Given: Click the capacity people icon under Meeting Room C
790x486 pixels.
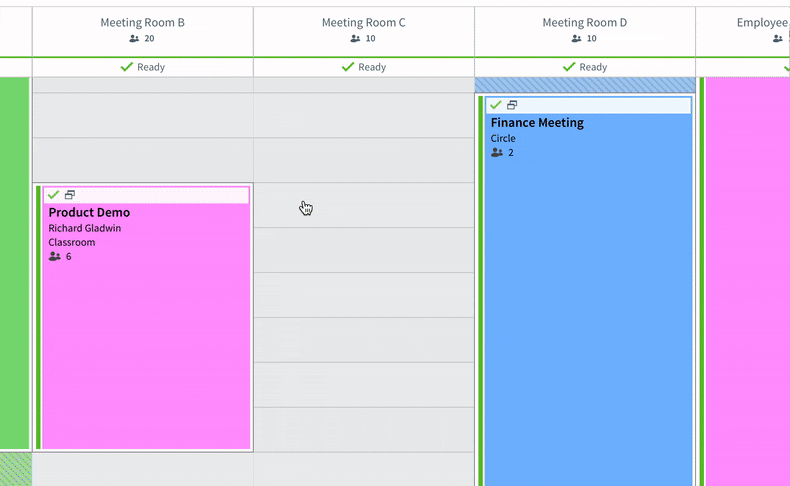Looking at the screenshot, I should point(355,38).
